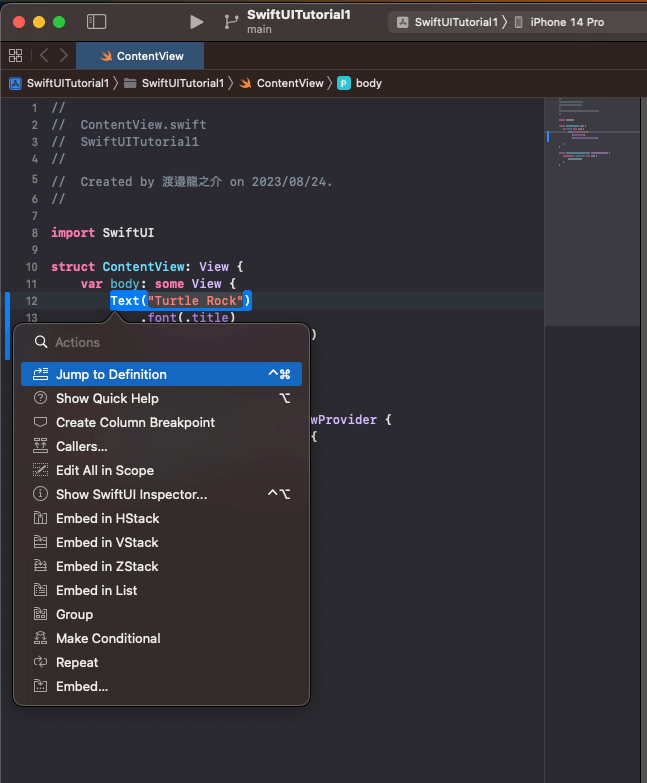Choose the iPhone 14 Pro destination
This screenshot has width=647, height=783.
point(560,22)
